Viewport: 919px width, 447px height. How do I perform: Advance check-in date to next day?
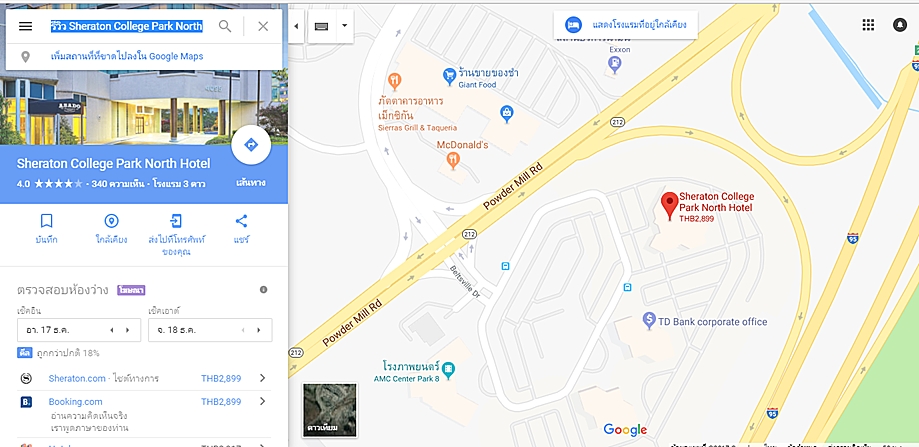pyautogui.click(x=127, y=330)
